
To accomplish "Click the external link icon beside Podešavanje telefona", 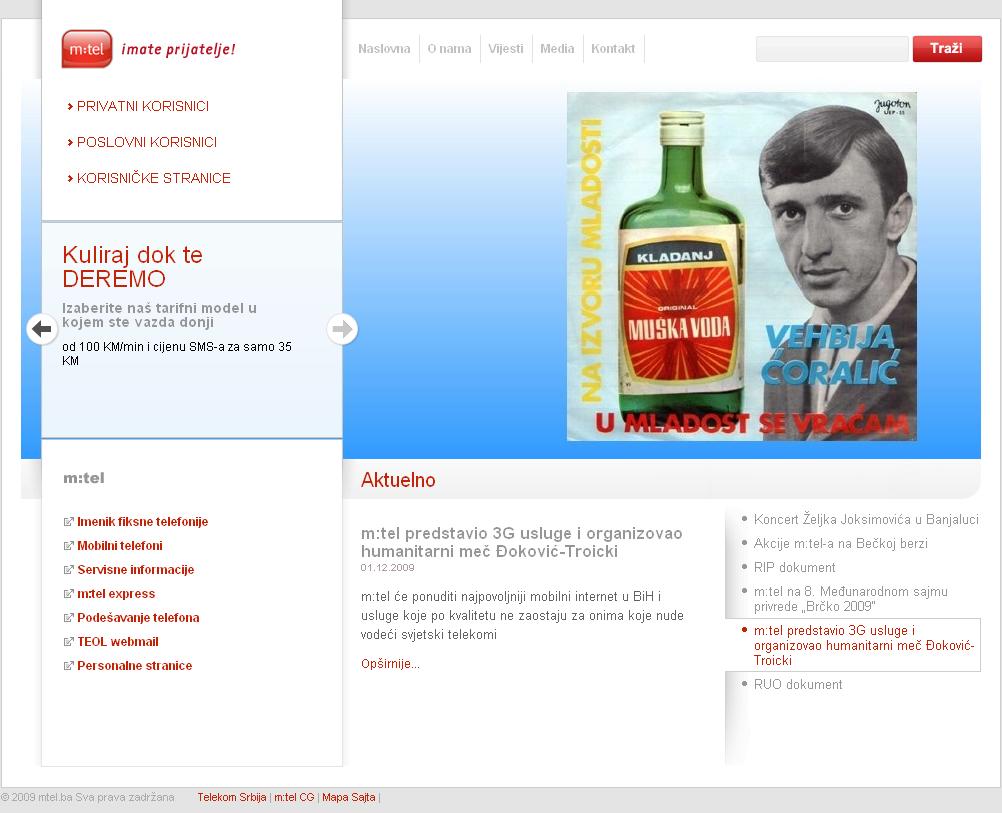I will click(x=68, y=617).
